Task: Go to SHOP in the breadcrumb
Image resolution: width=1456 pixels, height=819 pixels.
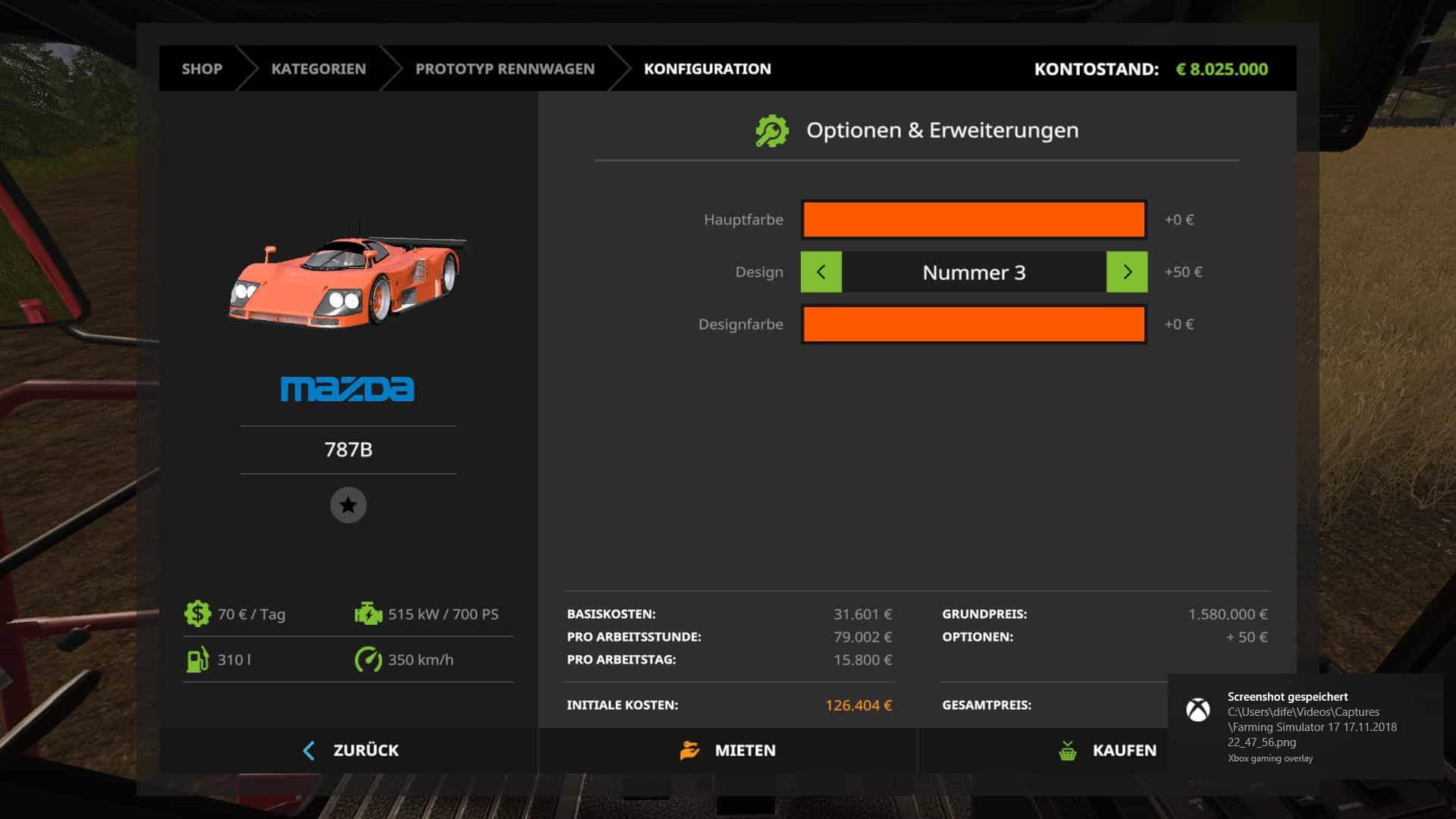Action: point(202,69)
